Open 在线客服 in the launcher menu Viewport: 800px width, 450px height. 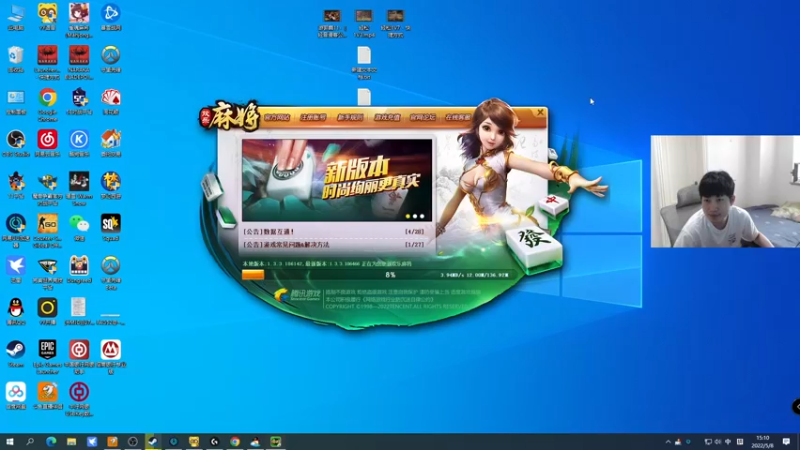458,117
